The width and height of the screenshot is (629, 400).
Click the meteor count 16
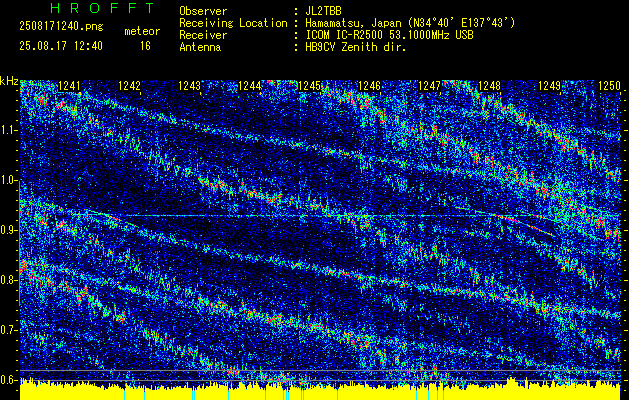click(x=145, y=46)
